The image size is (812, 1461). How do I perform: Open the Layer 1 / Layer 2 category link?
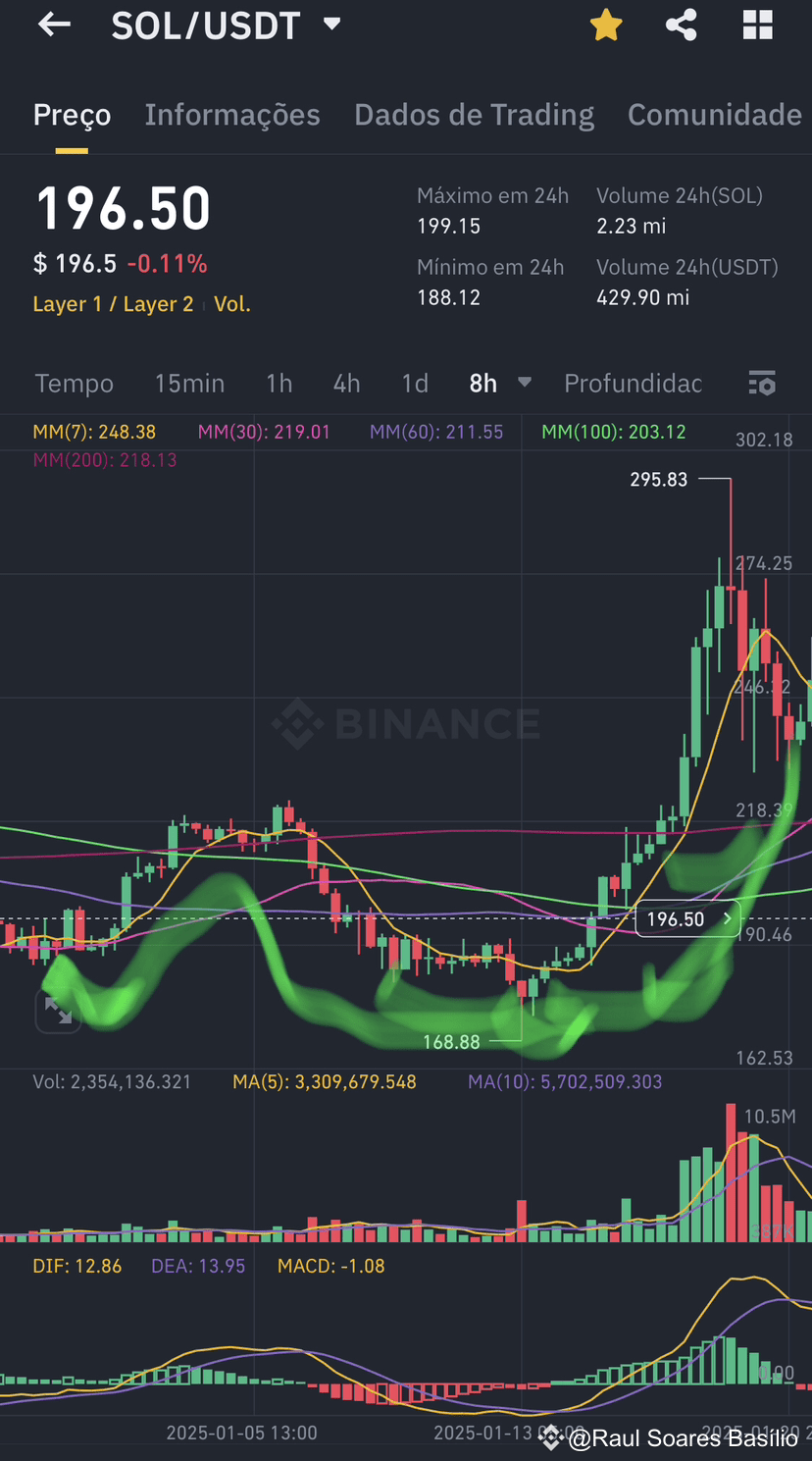point(113,304)
